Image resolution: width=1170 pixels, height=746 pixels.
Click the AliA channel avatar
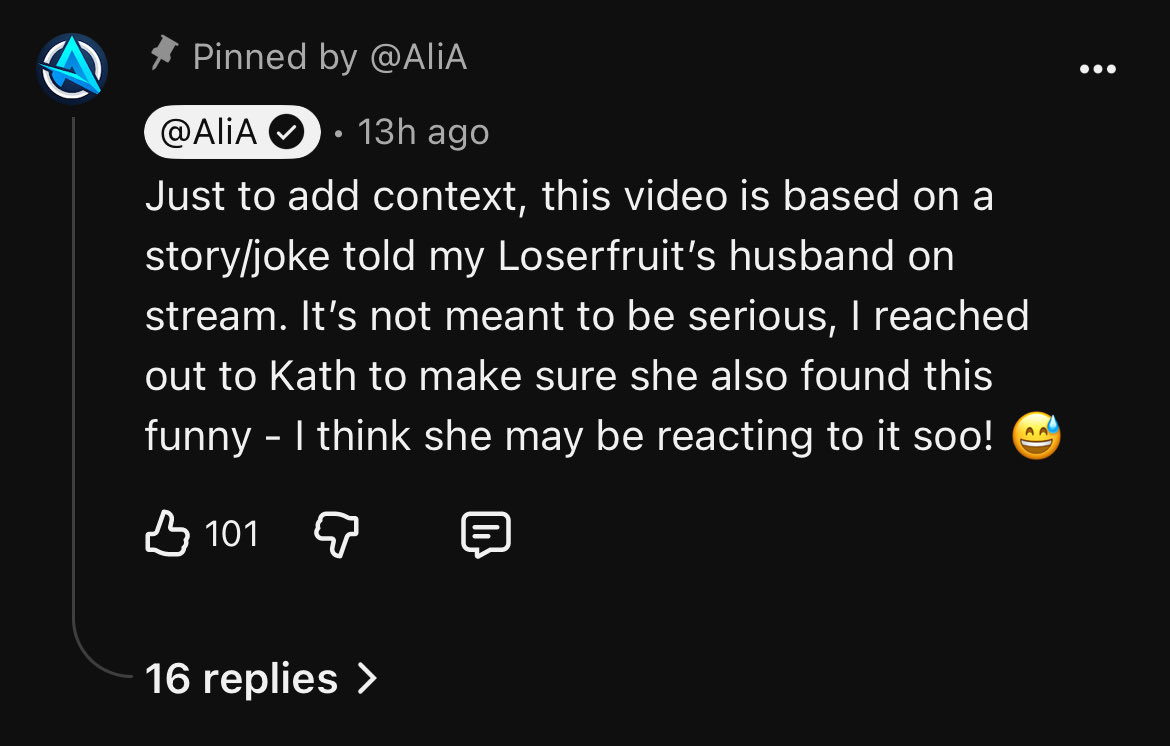[x=72, y=69]
